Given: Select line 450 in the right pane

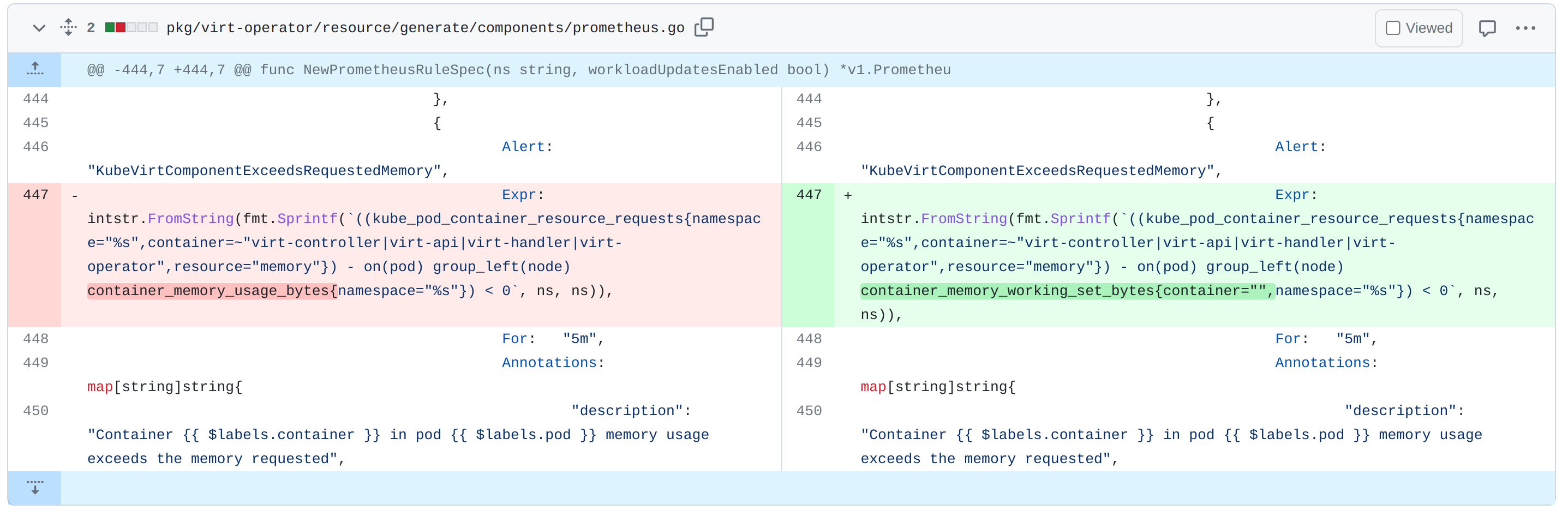Looking at the screenshot, I should 809,410.
